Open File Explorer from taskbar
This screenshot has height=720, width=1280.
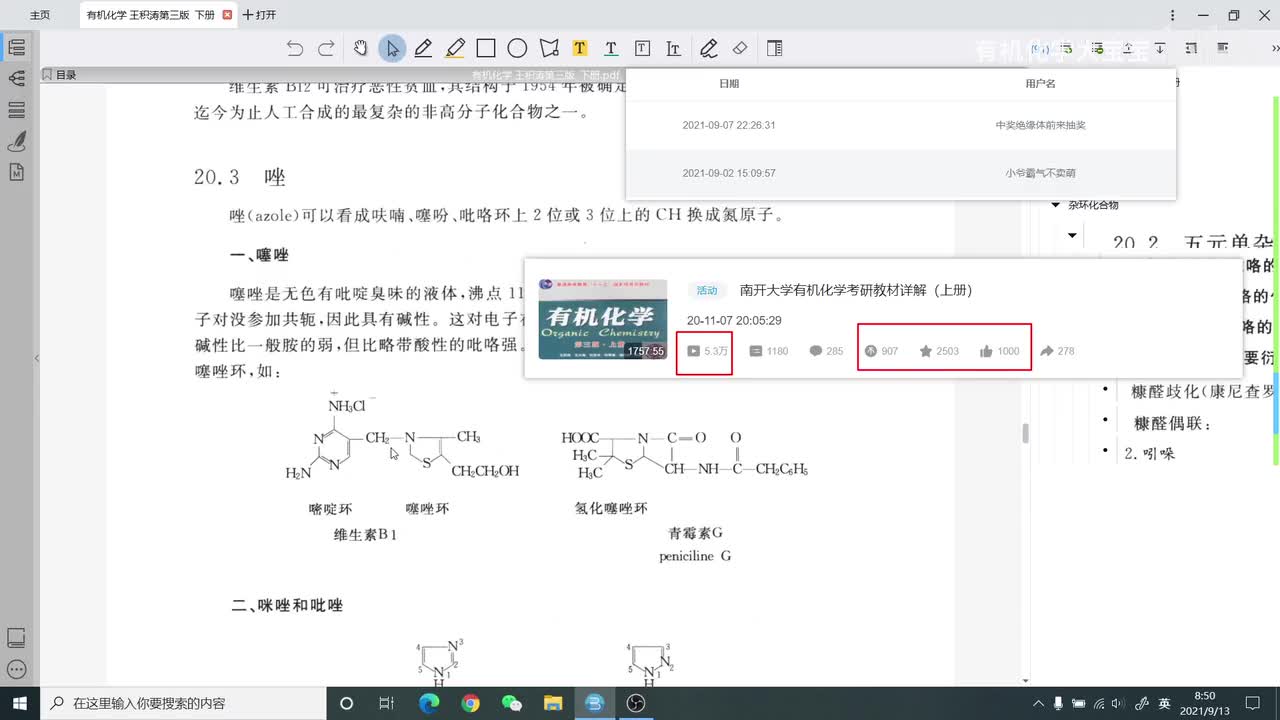tap(553, 703)
